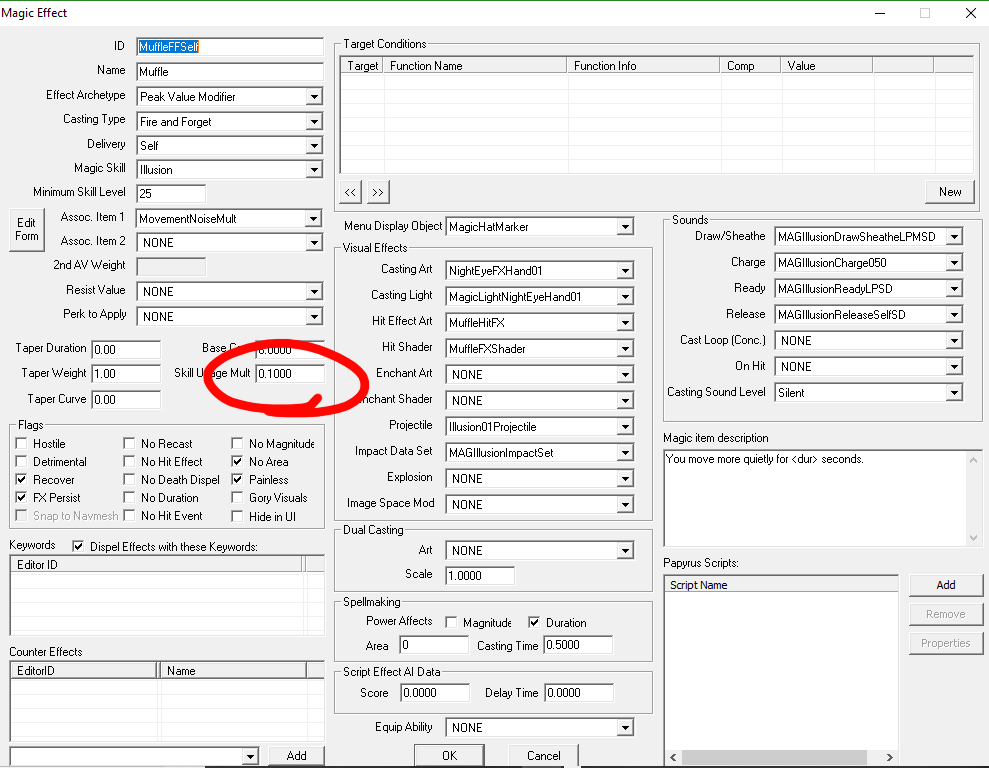Expand the Casting Sound Level dropdown

(x=954, y=393)
